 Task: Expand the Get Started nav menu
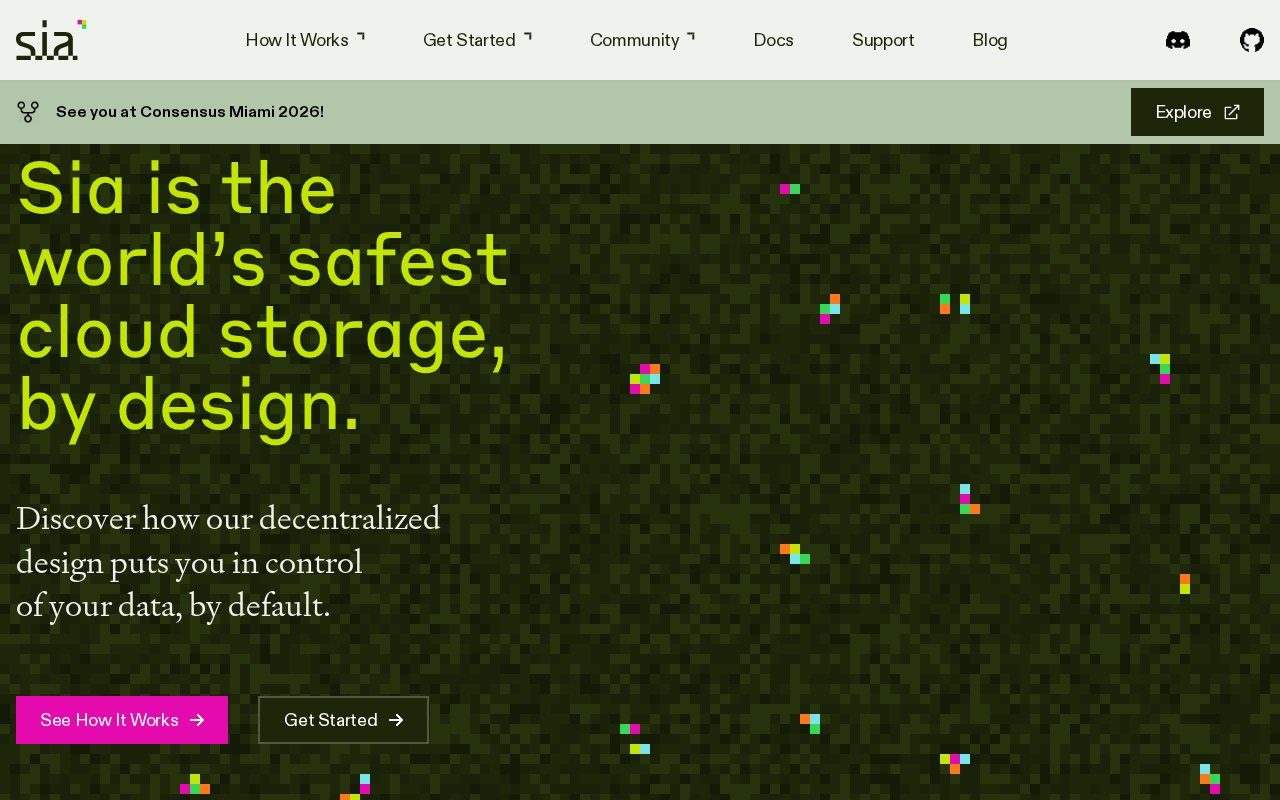tap(477, 40)
